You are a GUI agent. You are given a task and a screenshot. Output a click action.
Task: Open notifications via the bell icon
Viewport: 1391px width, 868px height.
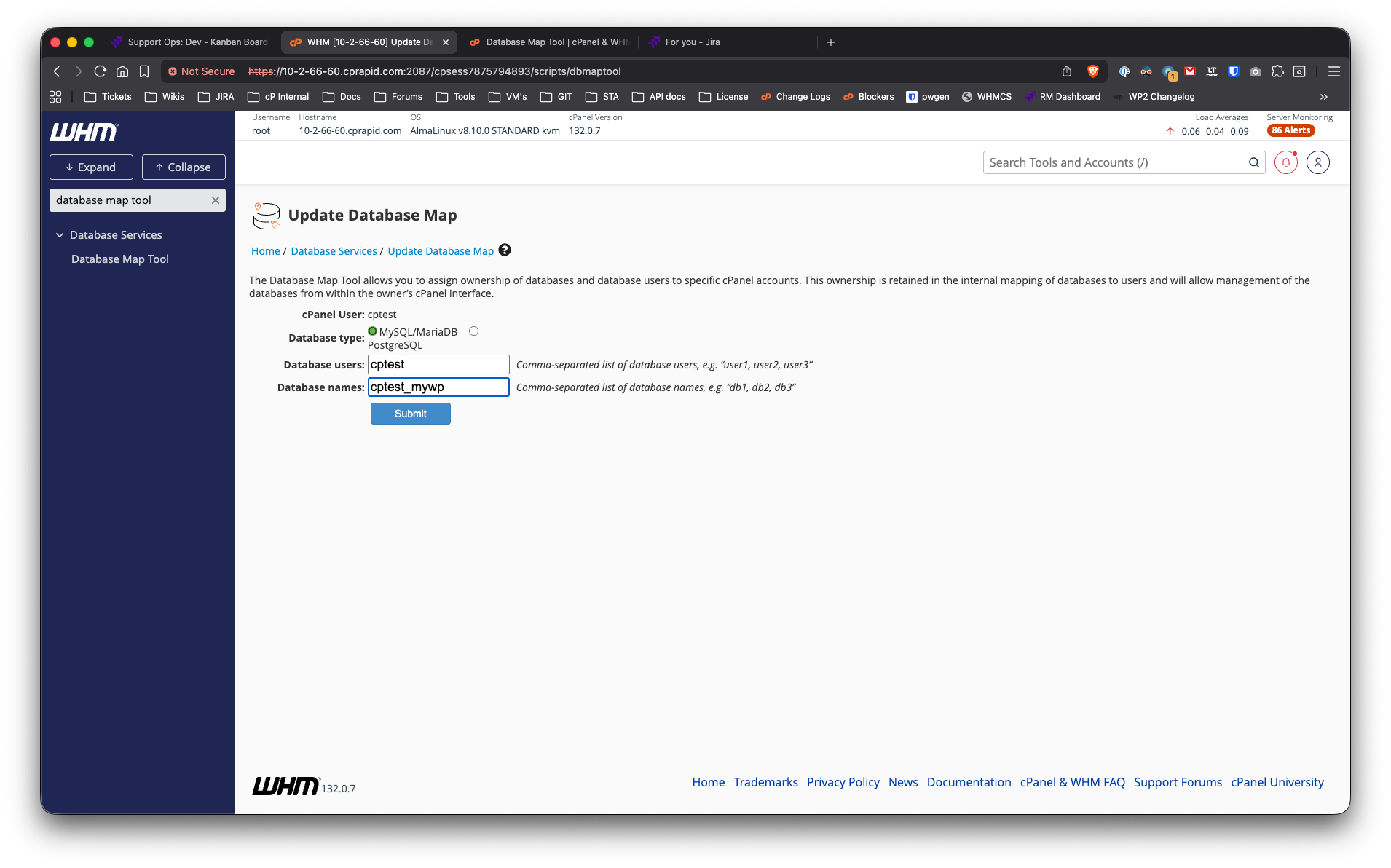coord(1285,162)
